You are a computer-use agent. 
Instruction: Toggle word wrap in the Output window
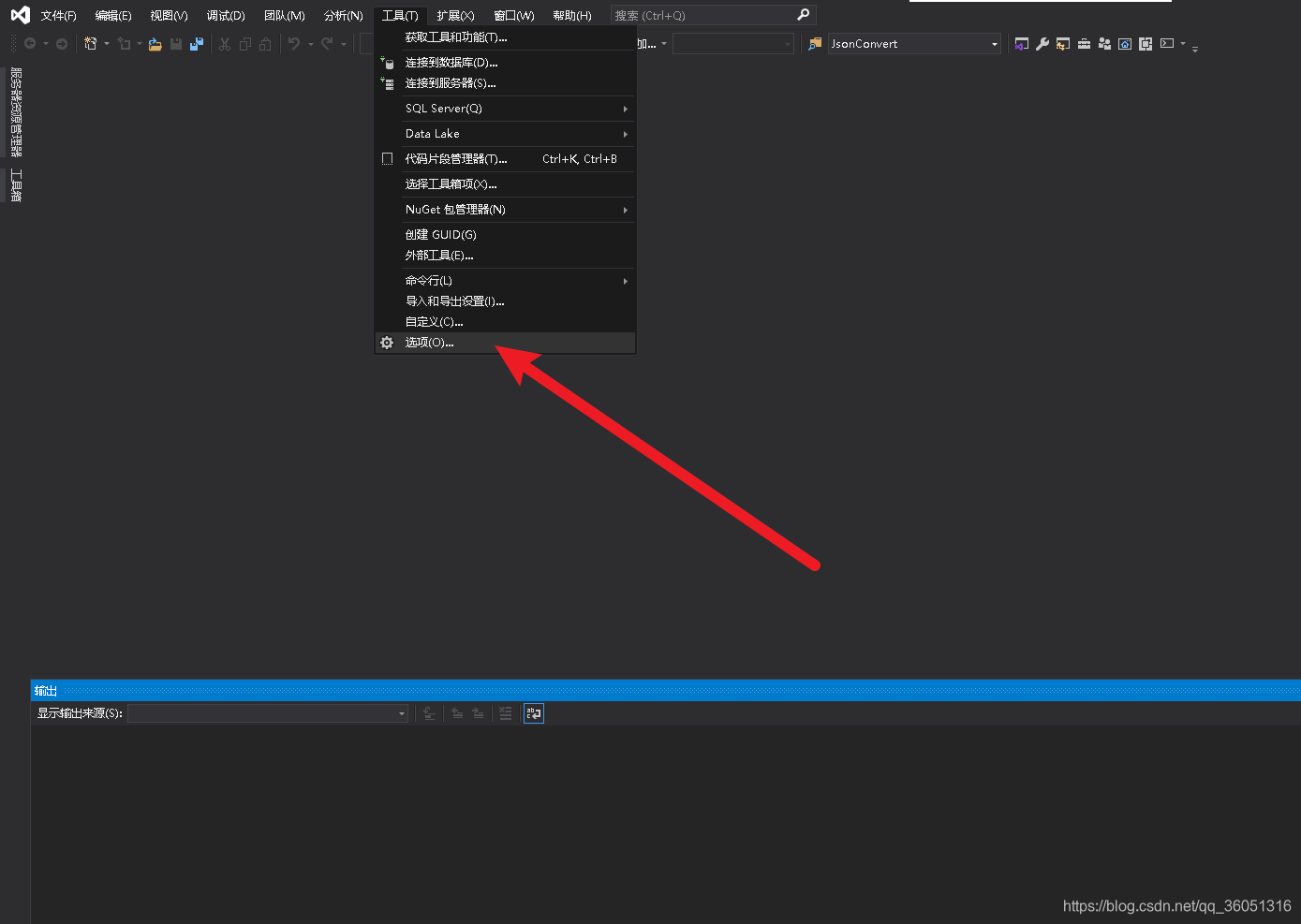click(534, 712)
